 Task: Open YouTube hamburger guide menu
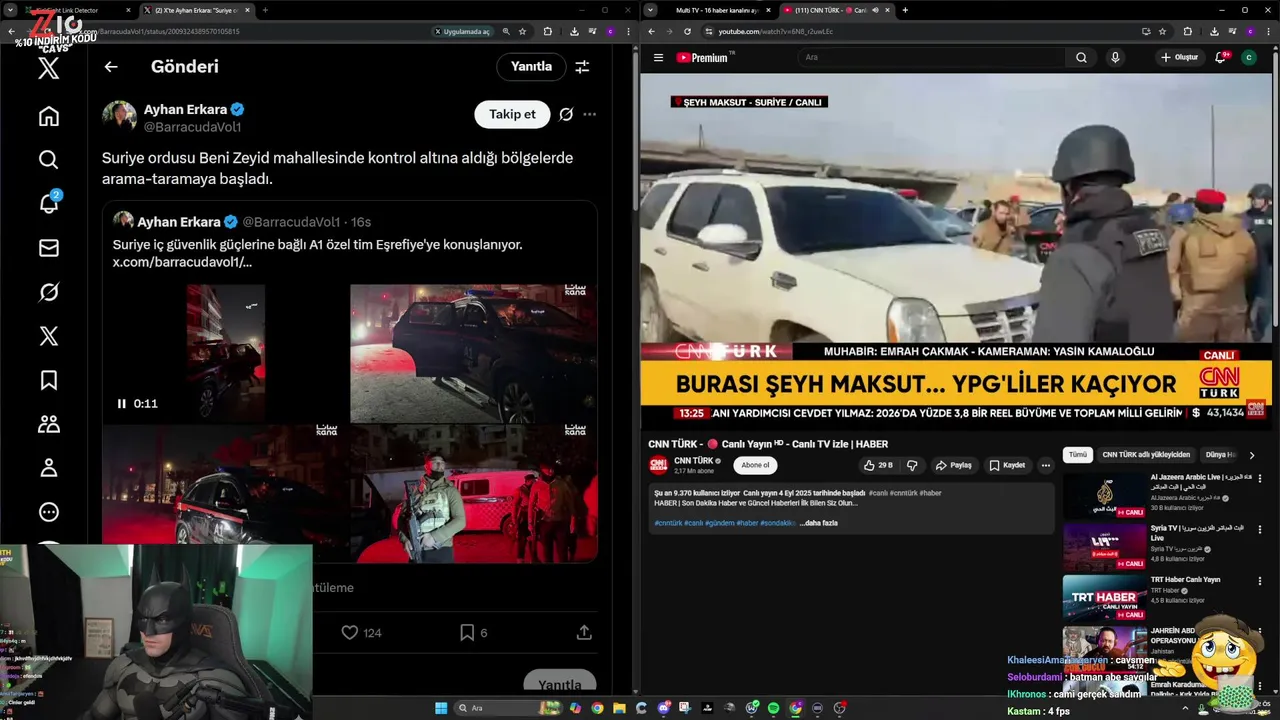click(x=658, y=58)
